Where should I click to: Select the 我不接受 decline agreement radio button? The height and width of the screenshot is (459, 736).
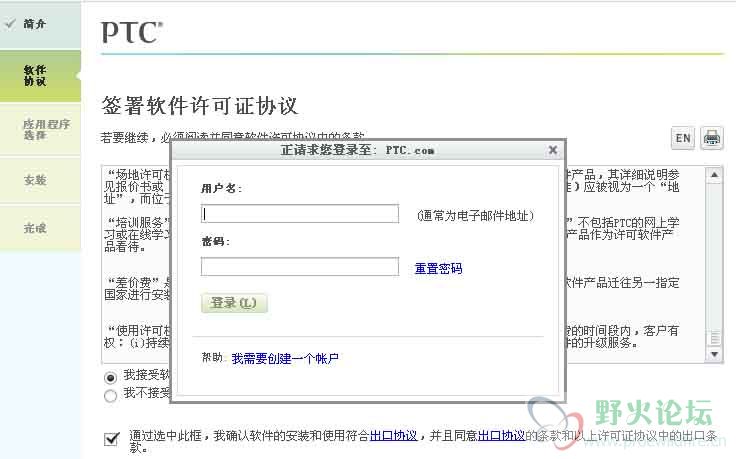[110, 396]
